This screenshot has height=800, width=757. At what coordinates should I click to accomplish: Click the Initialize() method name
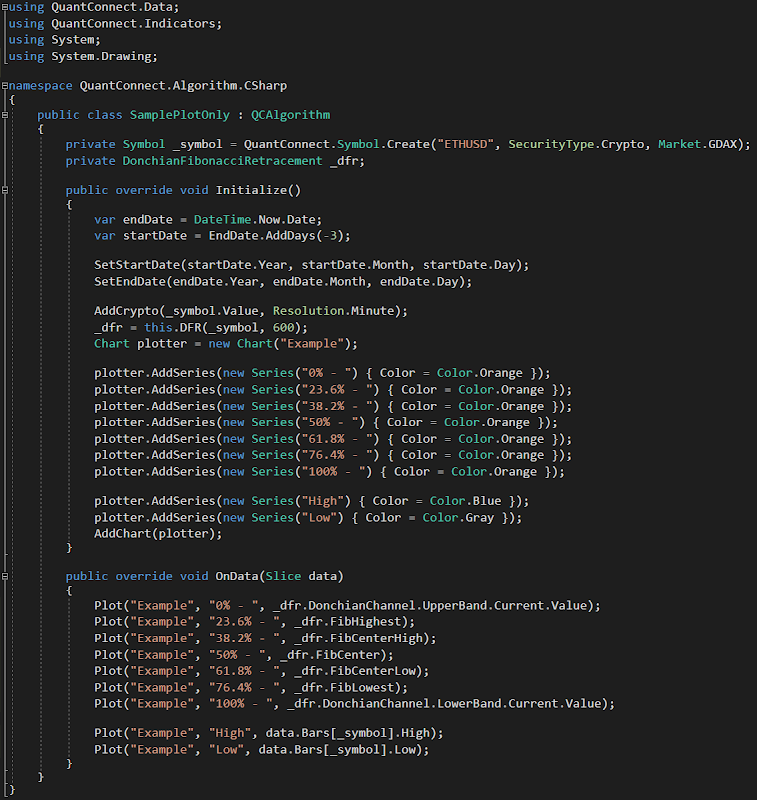pos(258,190)
